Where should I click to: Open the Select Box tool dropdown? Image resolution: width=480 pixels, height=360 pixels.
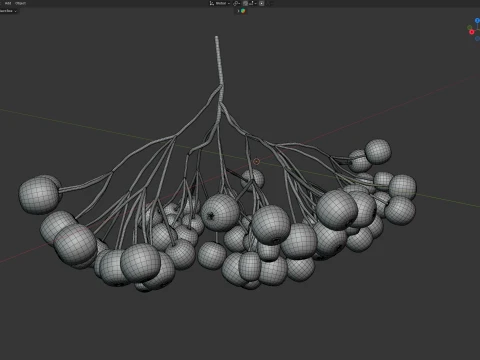8,11
